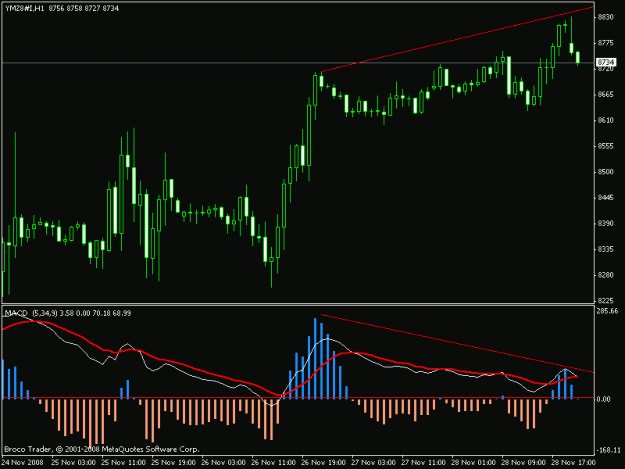Click the 27 Nov 11:00 time label
Image resolution: width=625 pixels, height=469 pixels.
[423, 463]
